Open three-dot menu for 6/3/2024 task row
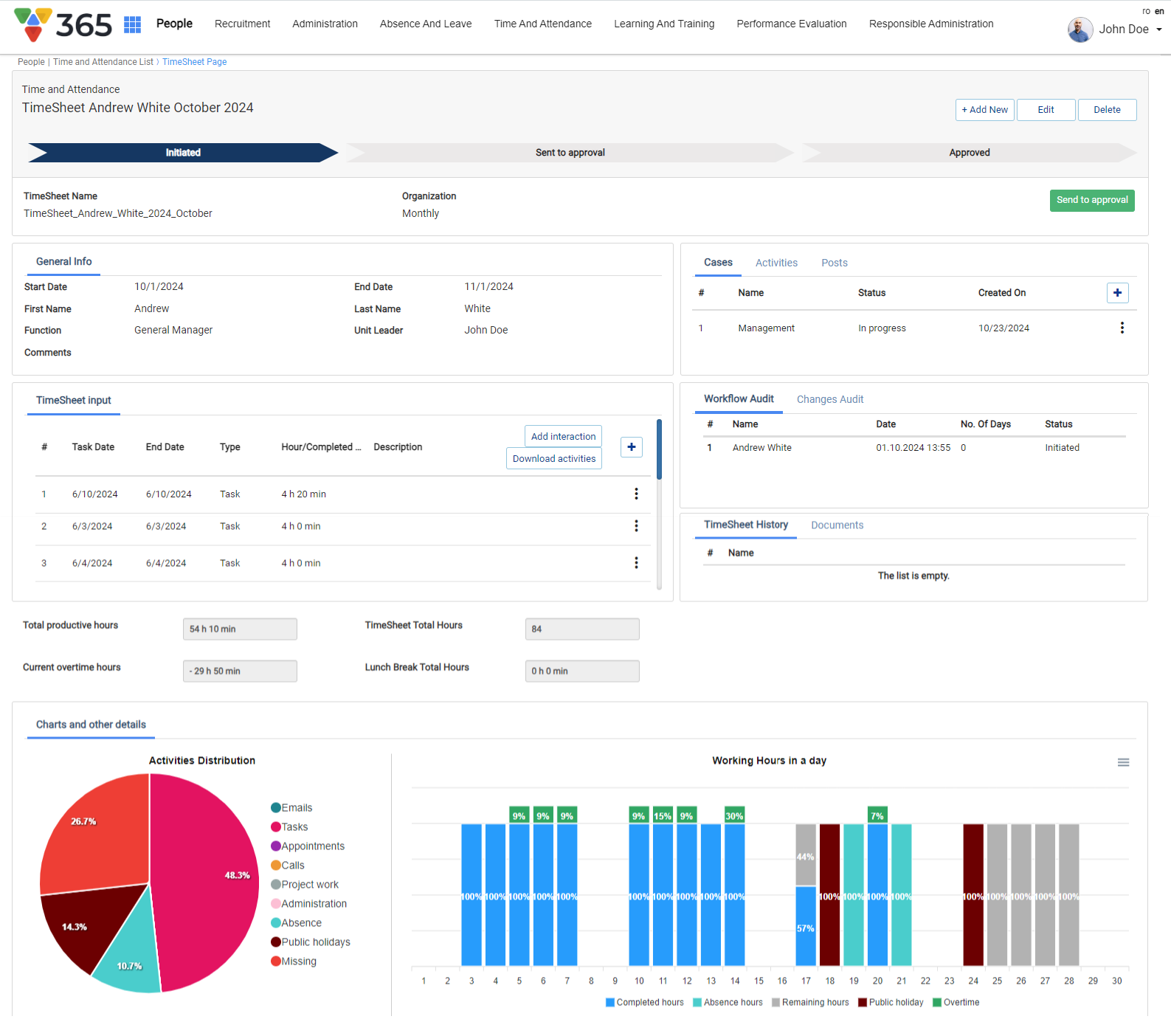This screenshot has width=1171, height=1036. click(636, 526)
